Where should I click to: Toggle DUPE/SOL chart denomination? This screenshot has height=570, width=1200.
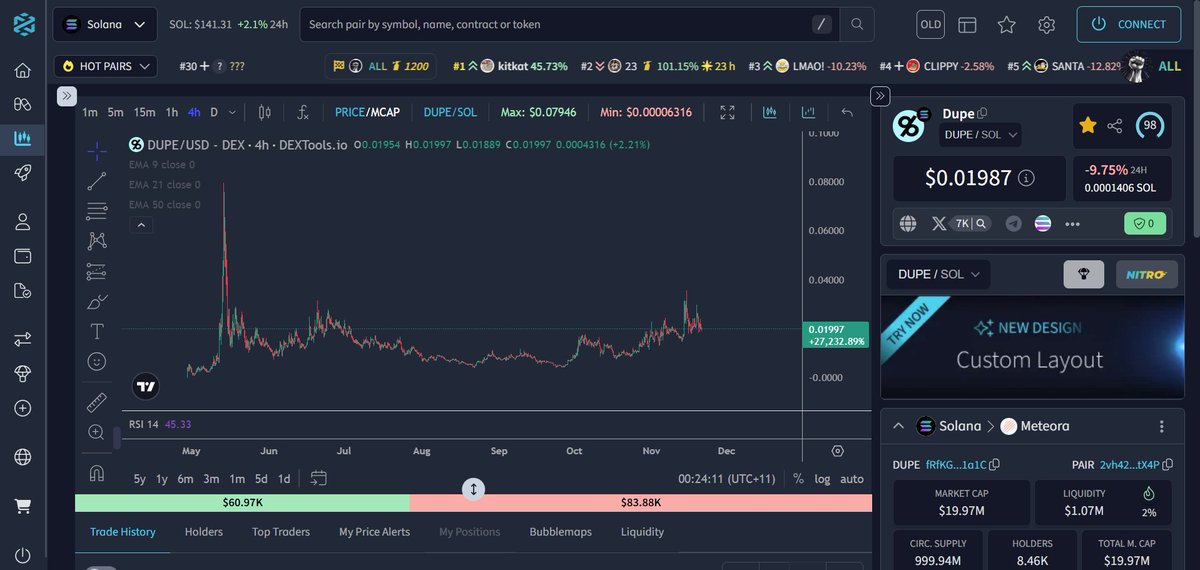[450, 112]
